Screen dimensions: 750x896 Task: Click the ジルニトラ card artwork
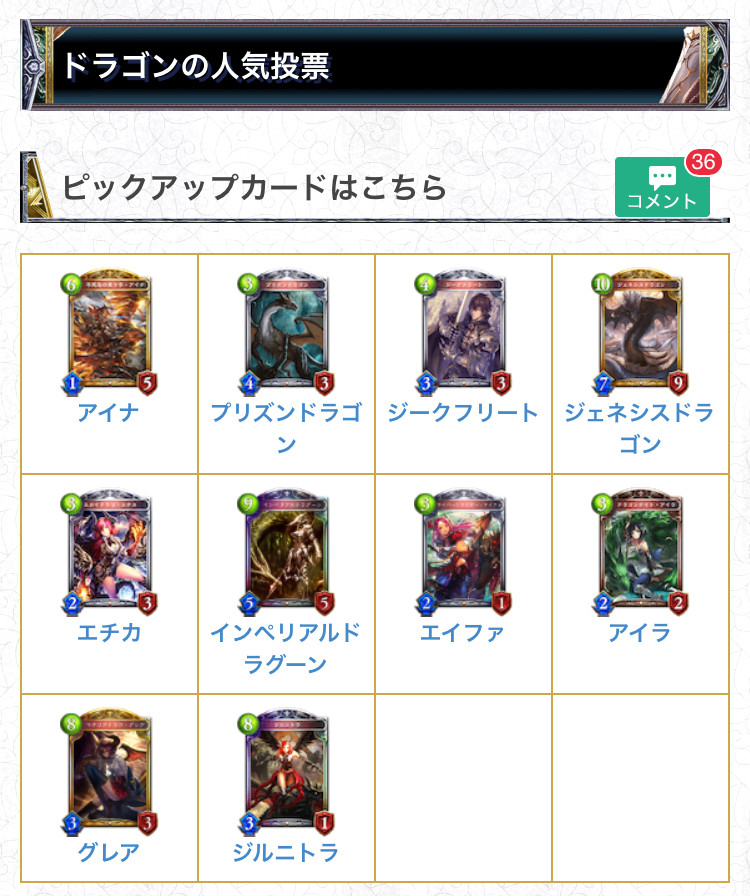(x=286, y=771)
